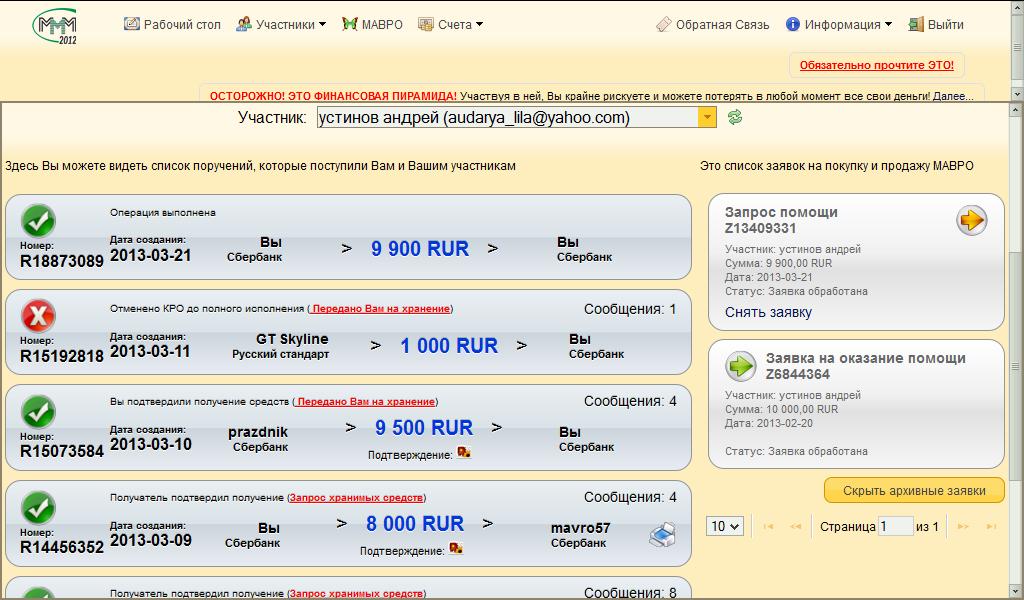Click the 9 500 RUR amount
The height and width of the screenshot is (600, 1024).
pos(424,428)
